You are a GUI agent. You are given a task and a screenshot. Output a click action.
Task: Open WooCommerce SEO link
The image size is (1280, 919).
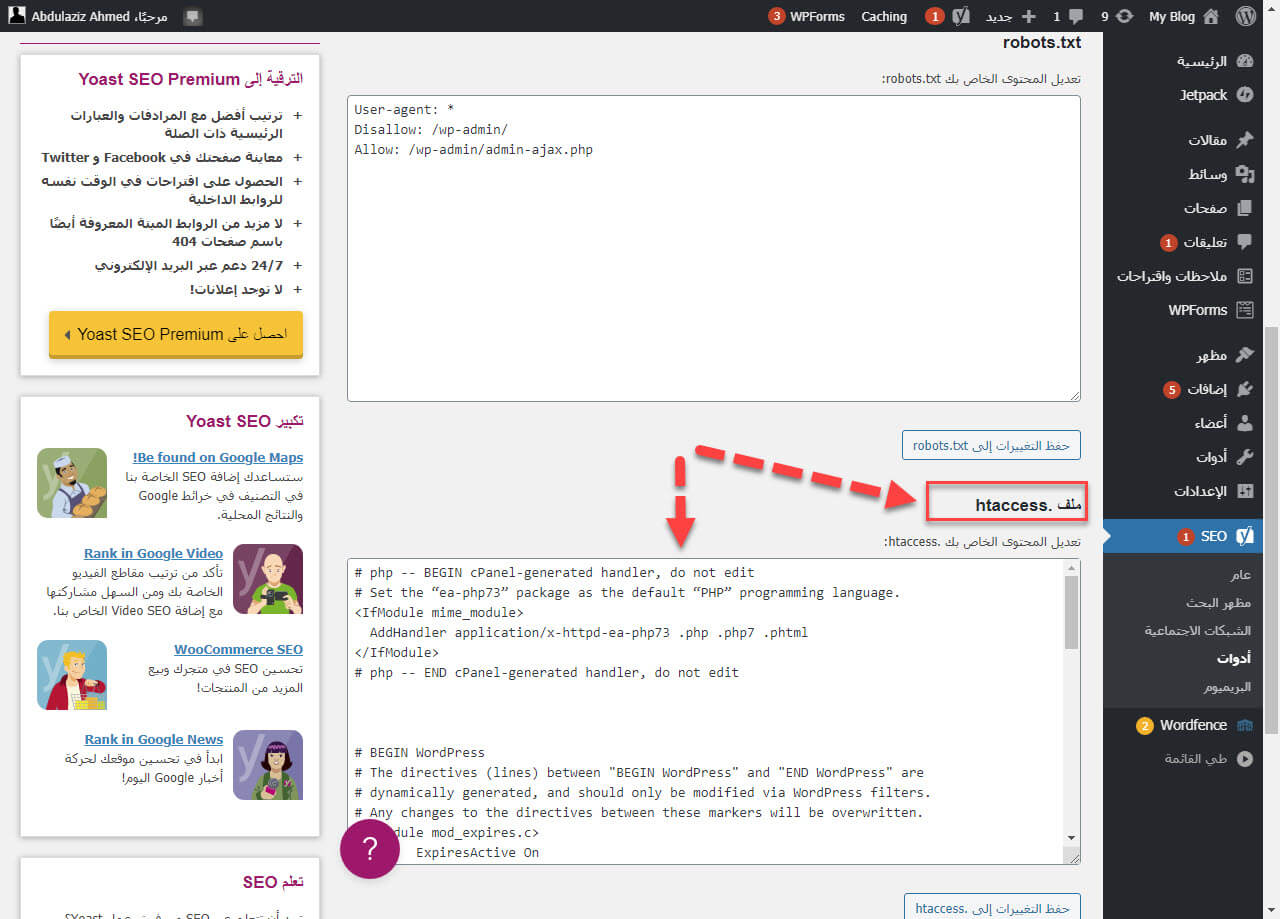[x=238, y=649]
